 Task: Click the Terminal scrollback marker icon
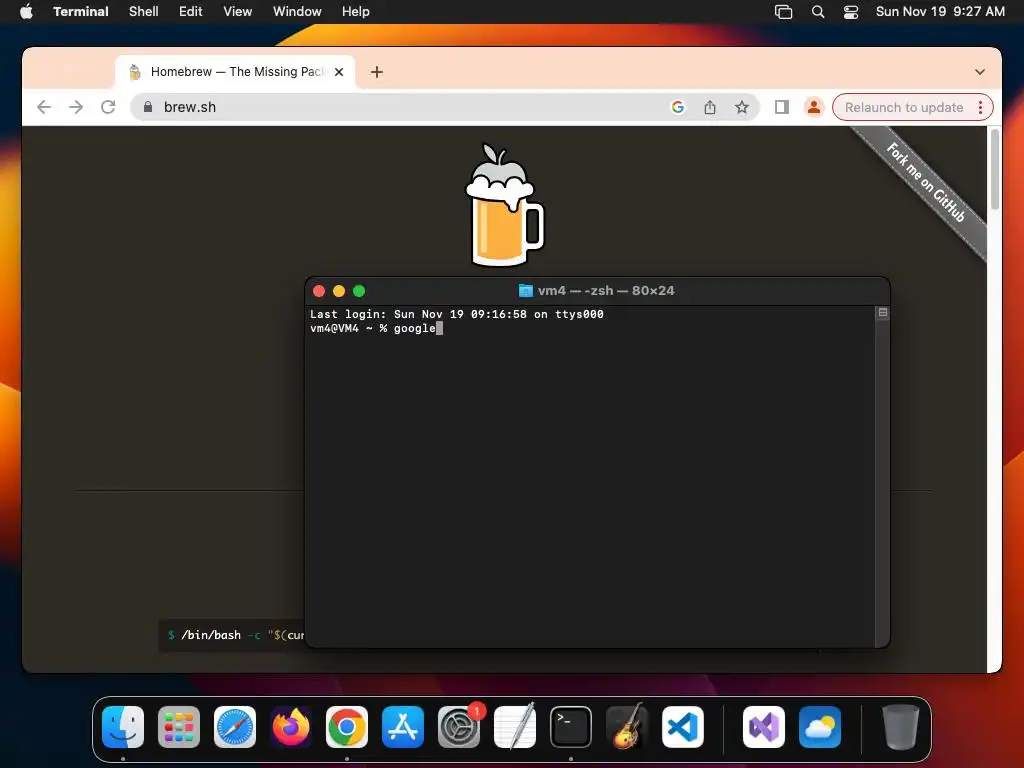pos(882,313)
